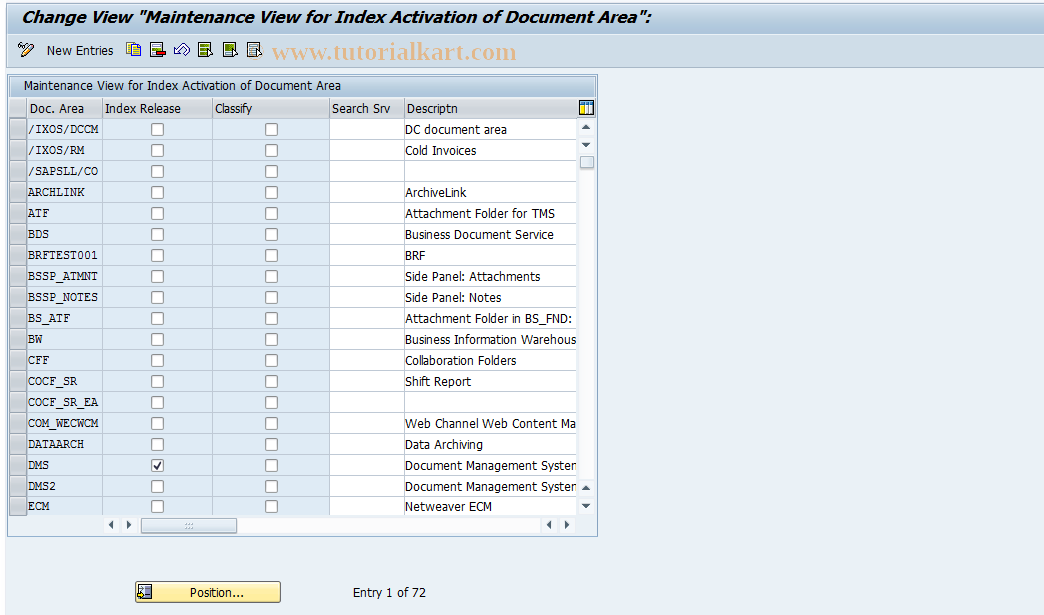Enable Index Release for /IXOS/DCCM
1044x615 pixels.
(157, 130)
